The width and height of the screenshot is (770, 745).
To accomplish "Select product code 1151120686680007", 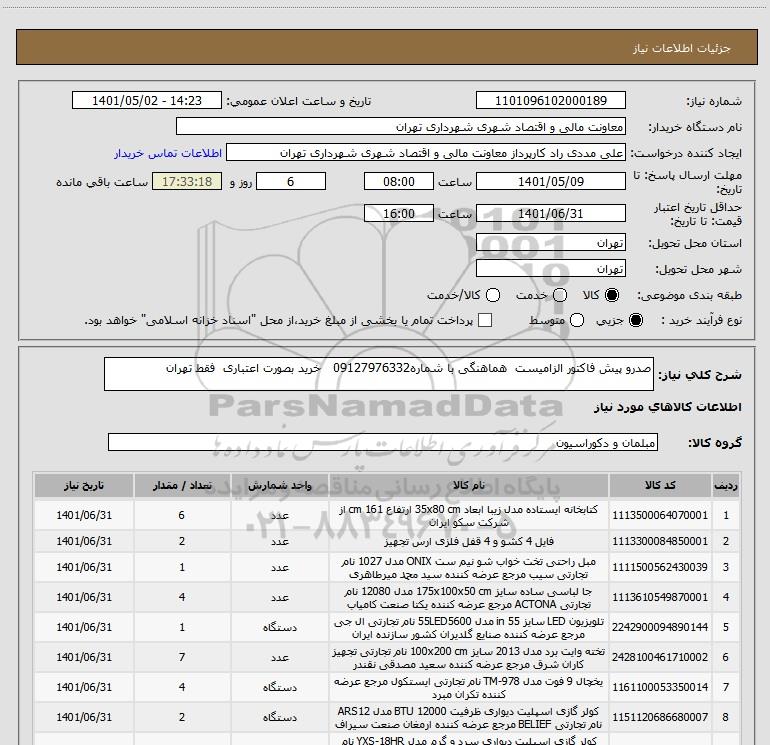I will pos(660,717).
